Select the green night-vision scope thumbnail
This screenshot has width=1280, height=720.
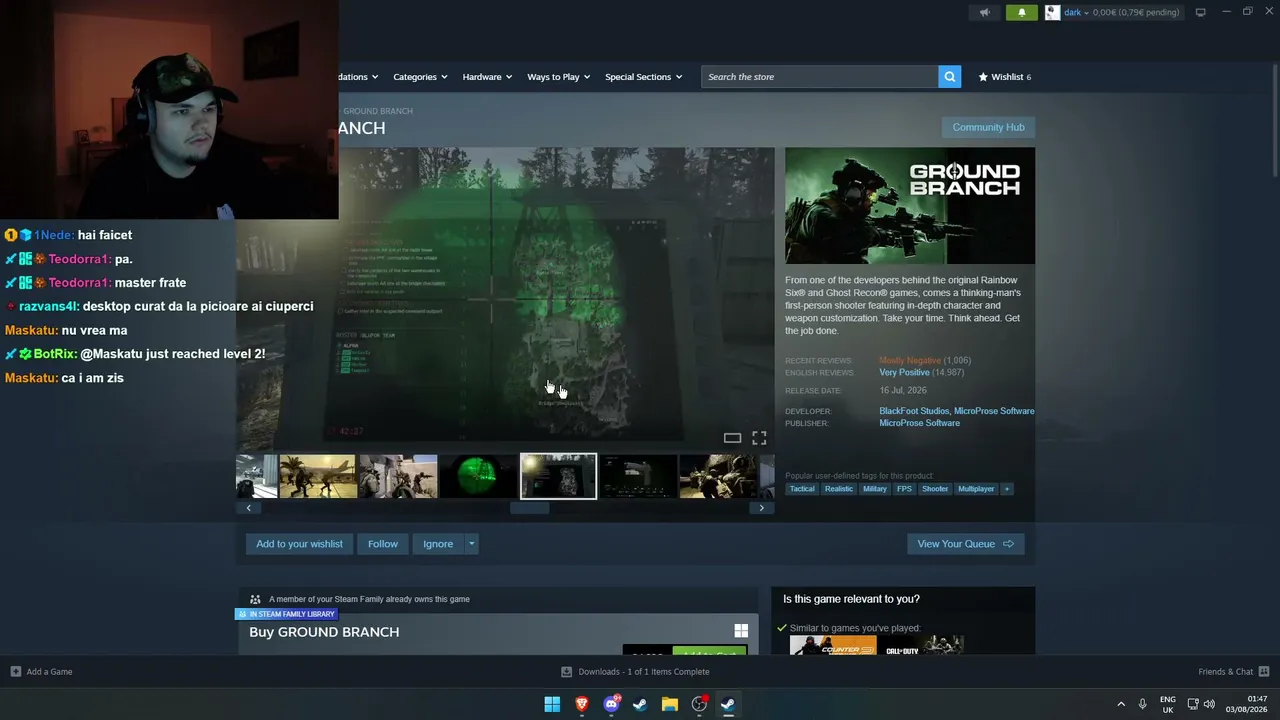coord(478,476)
